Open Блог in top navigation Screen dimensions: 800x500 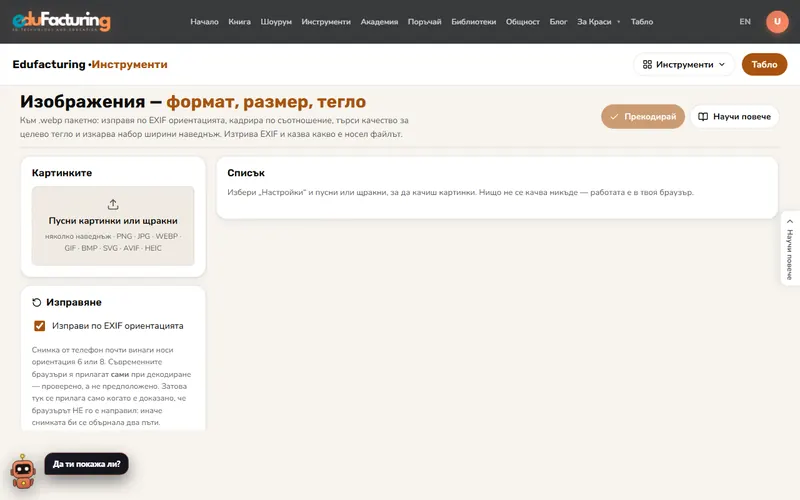pyautogui.click(x=558, y=22)
